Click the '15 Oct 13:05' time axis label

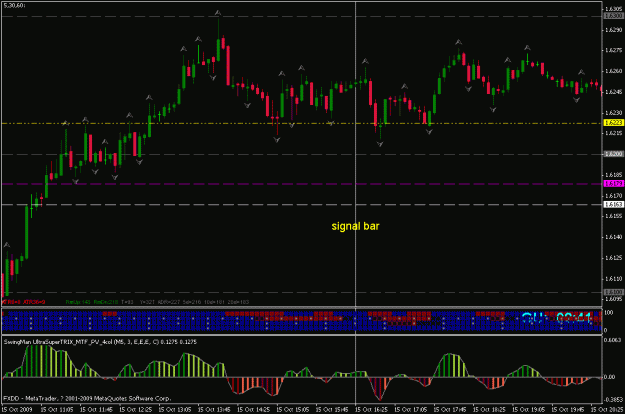click(175, 410)
